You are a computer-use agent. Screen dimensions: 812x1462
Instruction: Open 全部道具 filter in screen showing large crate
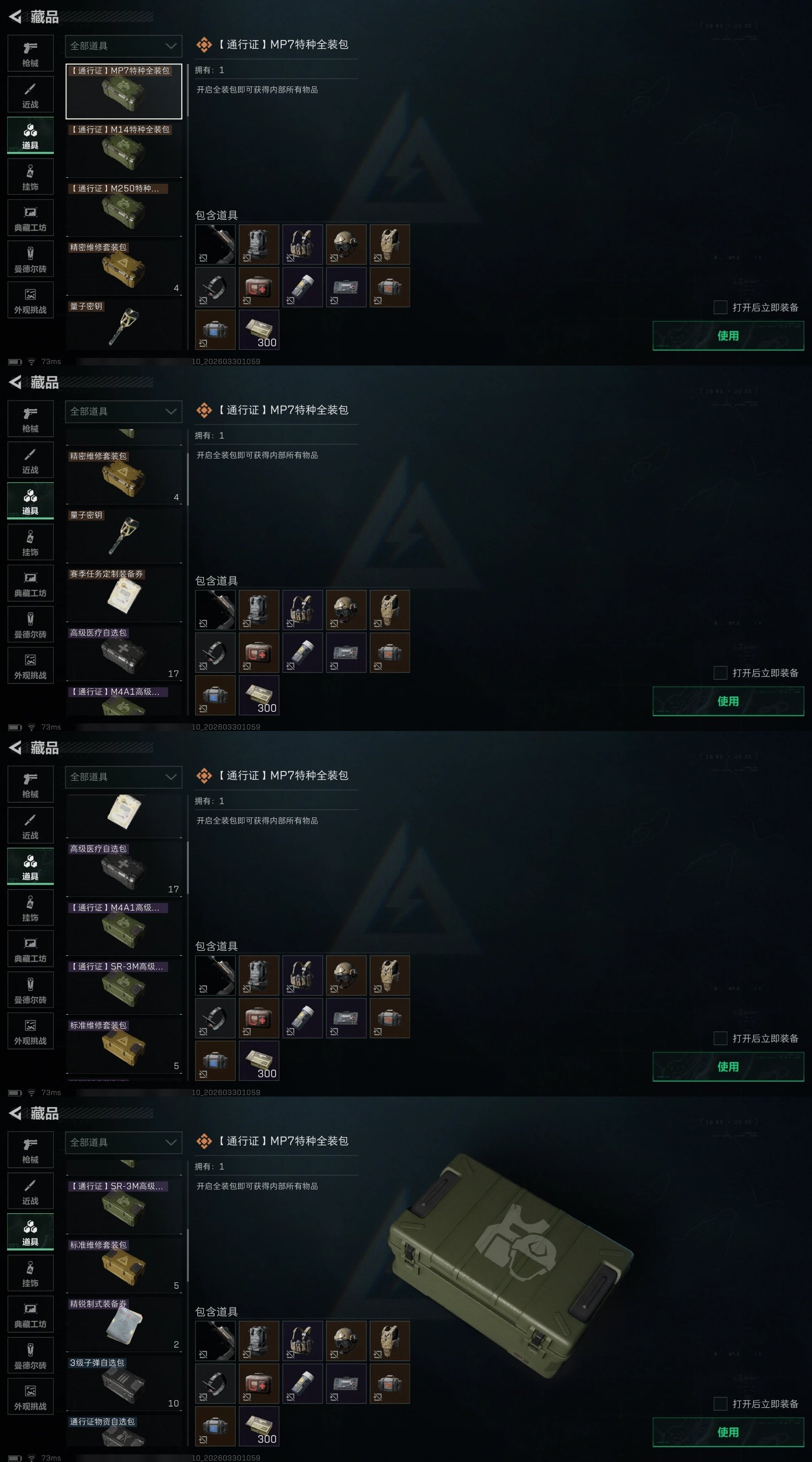pos(124,1143)
